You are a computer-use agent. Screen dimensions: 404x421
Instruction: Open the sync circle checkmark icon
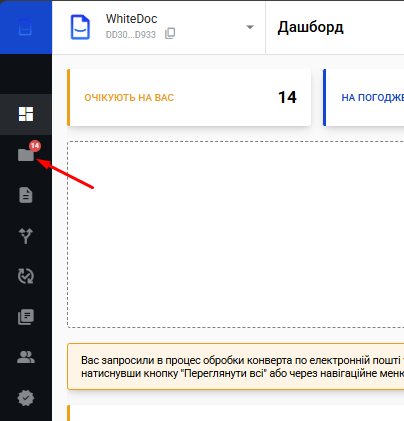[26, 276]
